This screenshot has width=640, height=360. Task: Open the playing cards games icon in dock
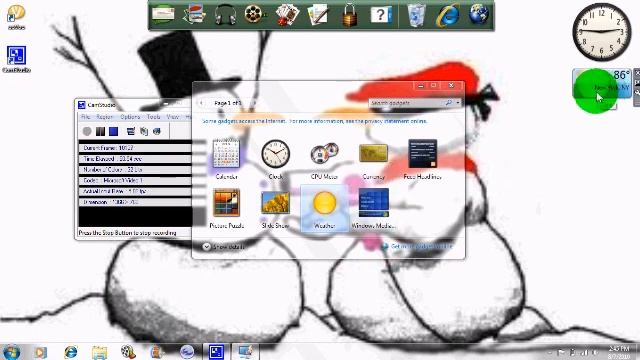pyautogui.click(x=287, y=15)
